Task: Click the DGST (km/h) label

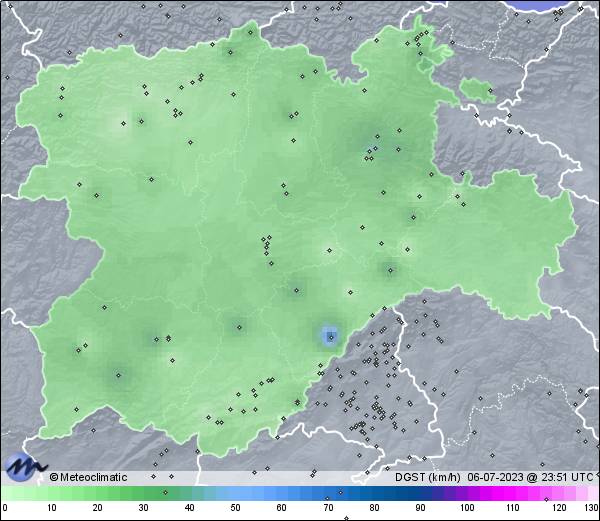Action: click(428, 477)
